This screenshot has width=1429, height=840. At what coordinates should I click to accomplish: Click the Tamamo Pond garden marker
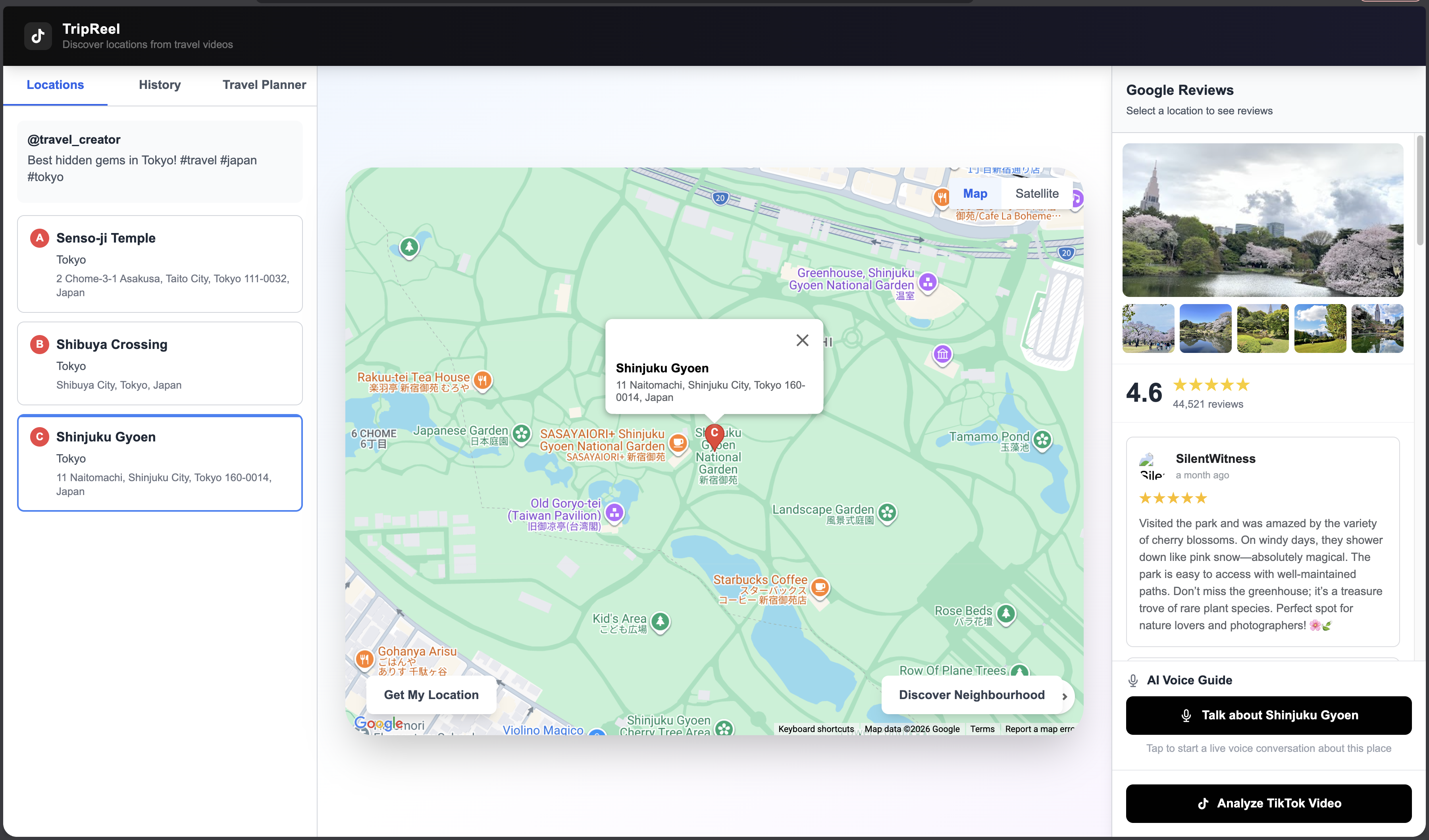1042,439
